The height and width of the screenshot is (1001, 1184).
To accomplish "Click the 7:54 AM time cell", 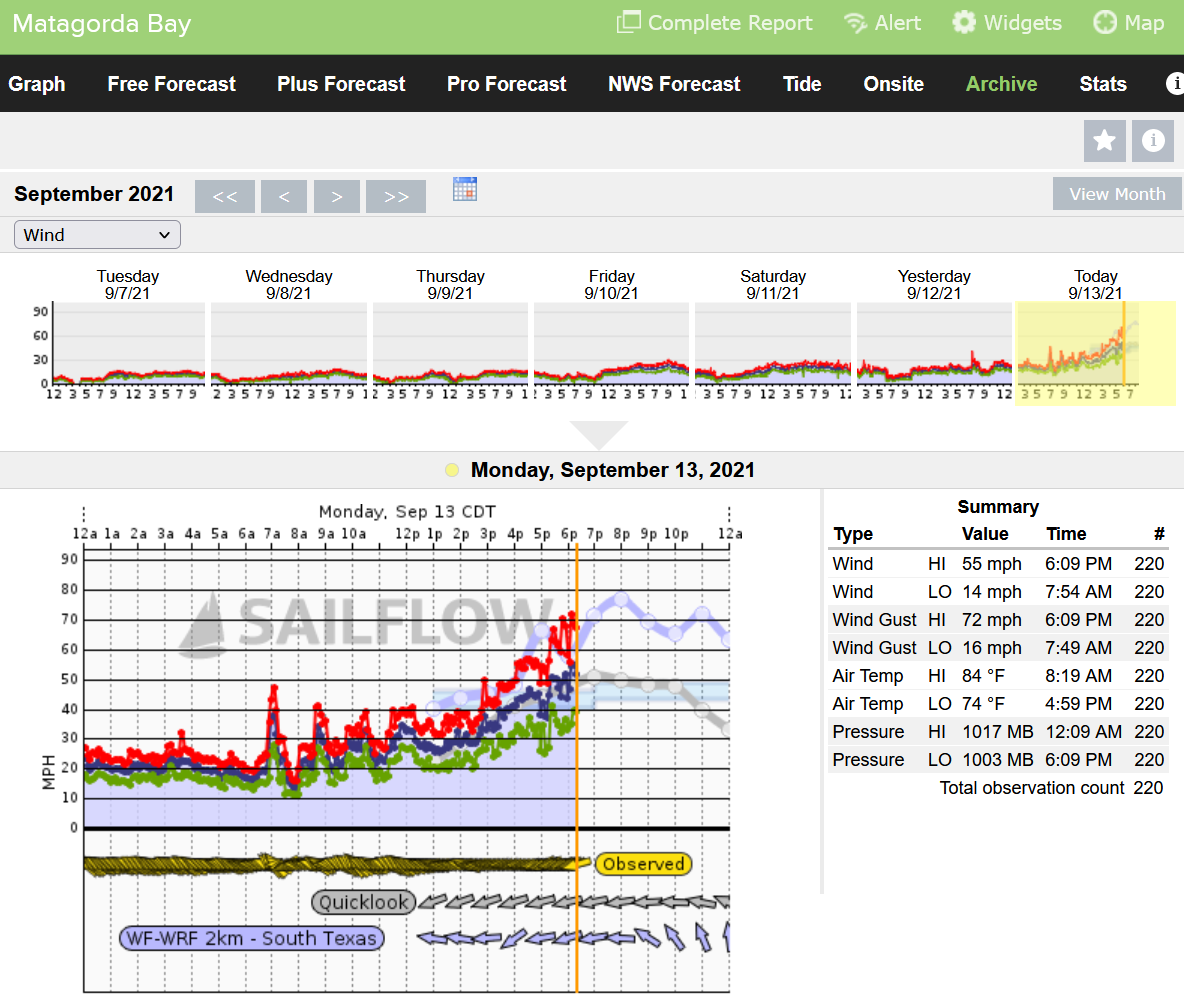I will [x=1078, y=592].
